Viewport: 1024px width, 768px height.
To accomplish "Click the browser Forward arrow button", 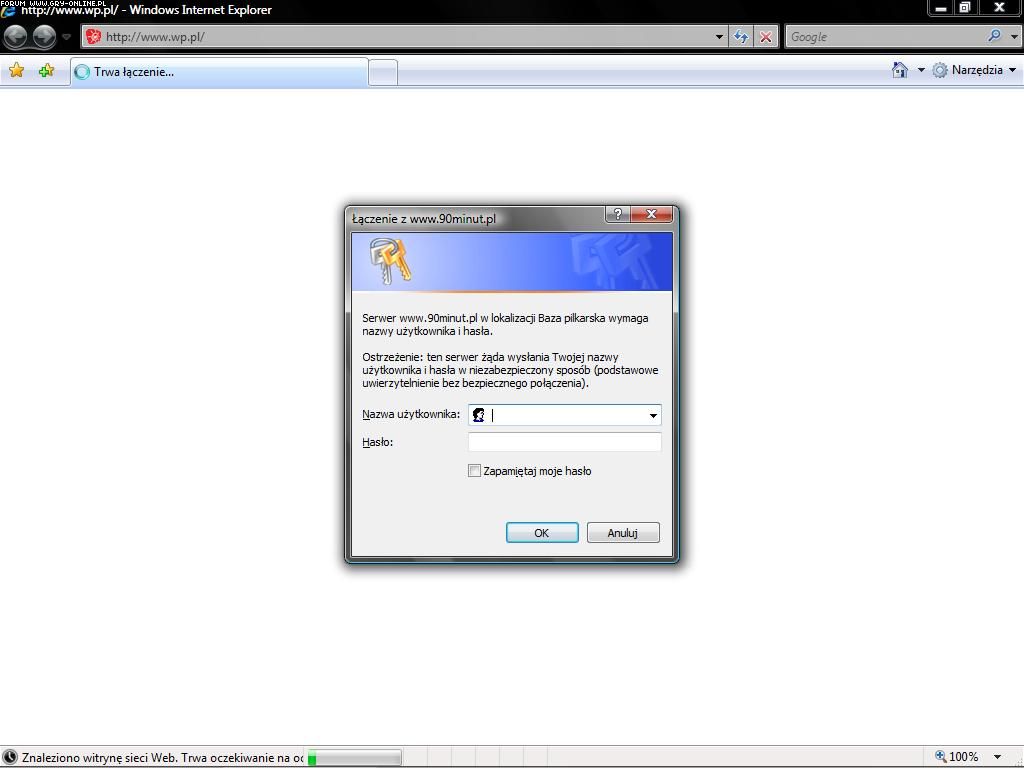I will pyautogui.click(x=44, y=37).
